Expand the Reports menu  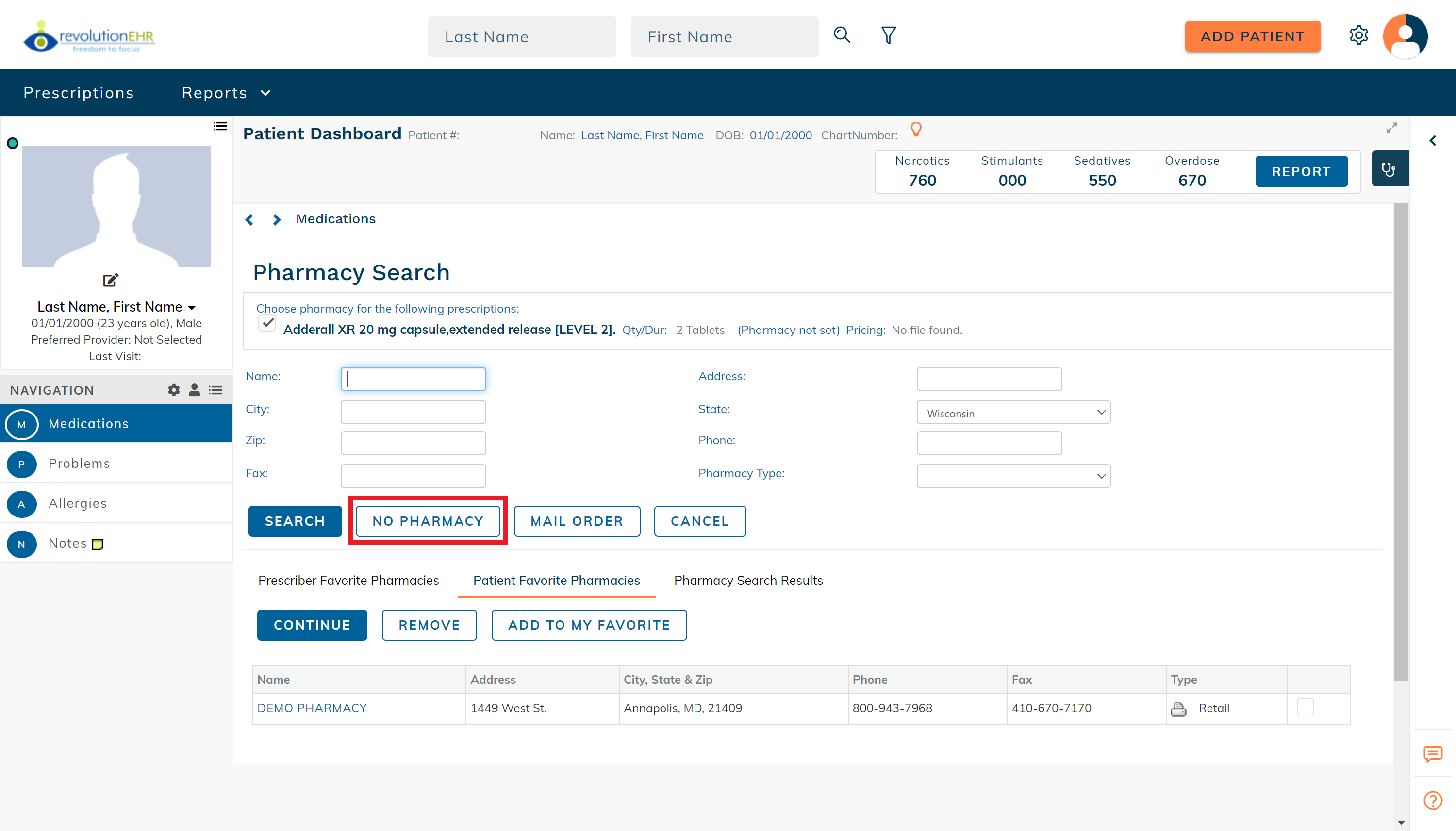coord(226,93)
